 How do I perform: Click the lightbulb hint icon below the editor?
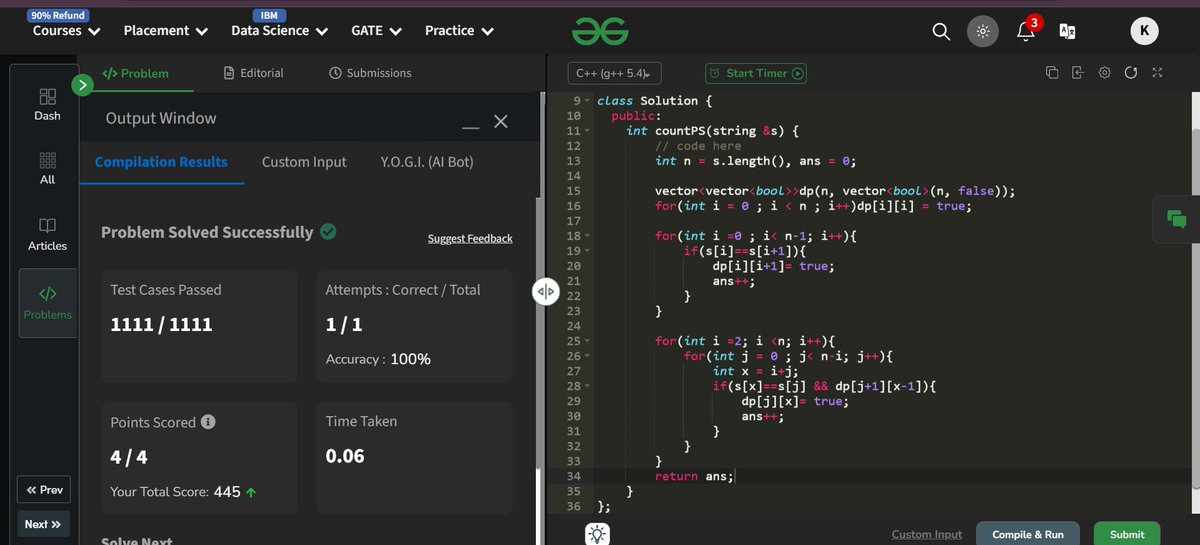pos(598,534)
